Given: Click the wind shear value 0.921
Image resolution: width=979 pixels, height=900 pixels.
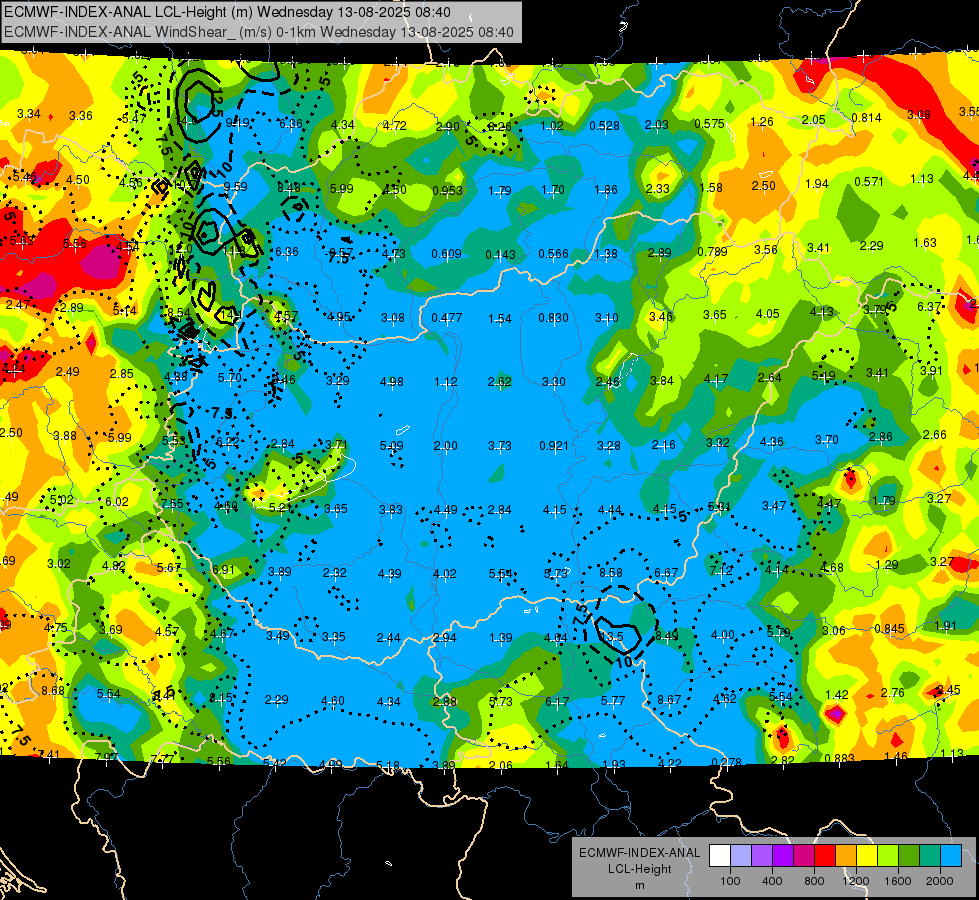Looking at the screenshot, I should (553, 445).
